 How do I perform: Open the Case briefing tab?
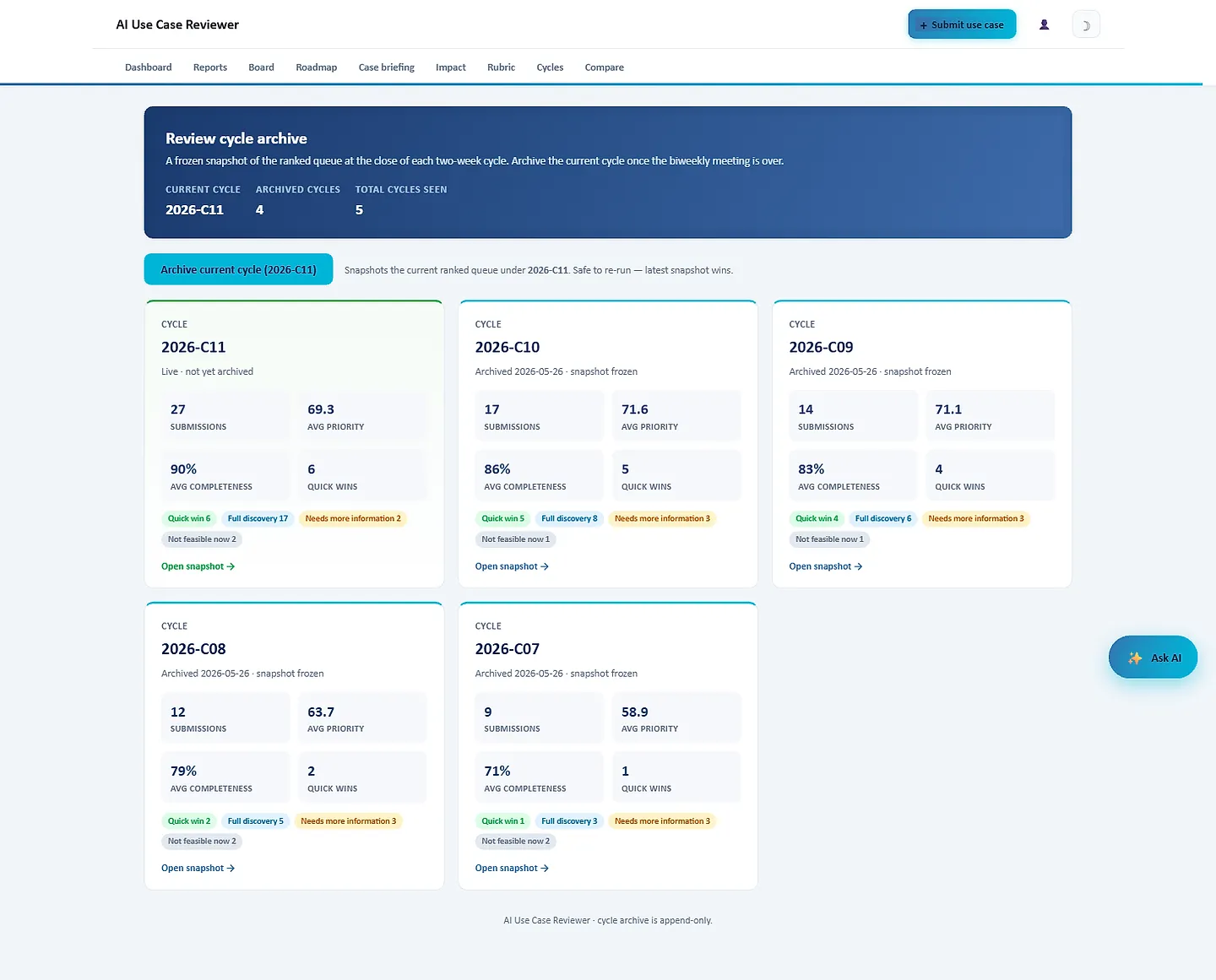[x=387, y=68]
